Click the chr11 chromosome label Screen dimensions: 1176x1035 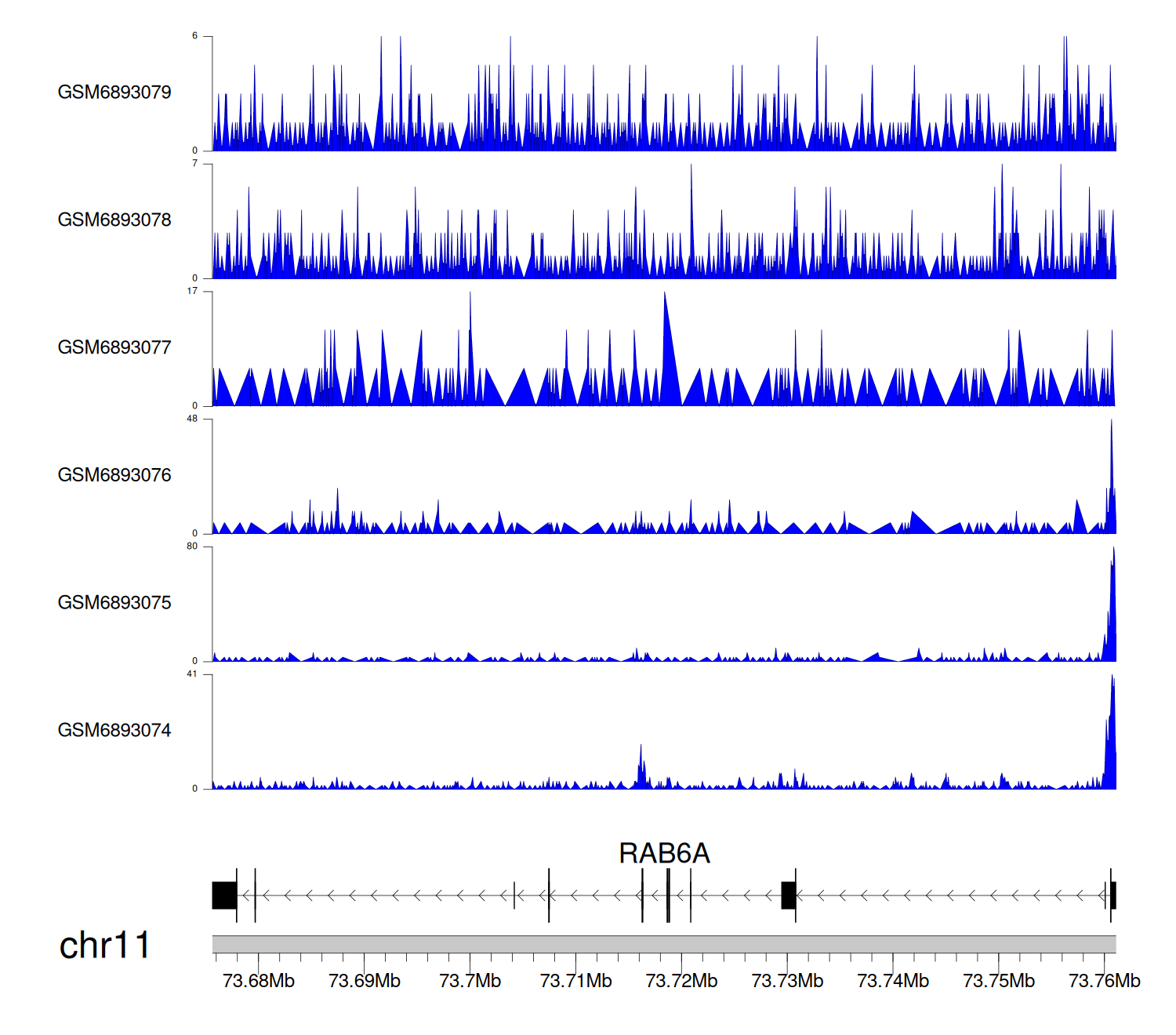tap(104, 946)
